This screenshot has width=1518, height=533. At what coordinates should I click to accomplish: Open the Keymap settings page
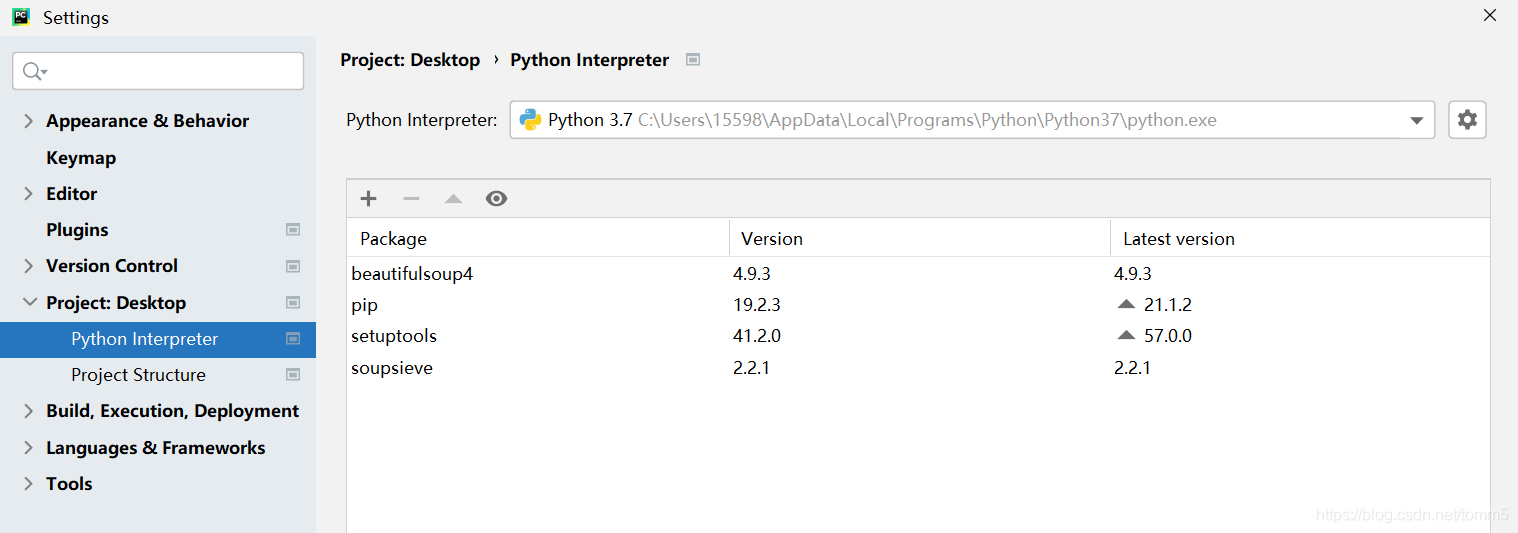81,158
